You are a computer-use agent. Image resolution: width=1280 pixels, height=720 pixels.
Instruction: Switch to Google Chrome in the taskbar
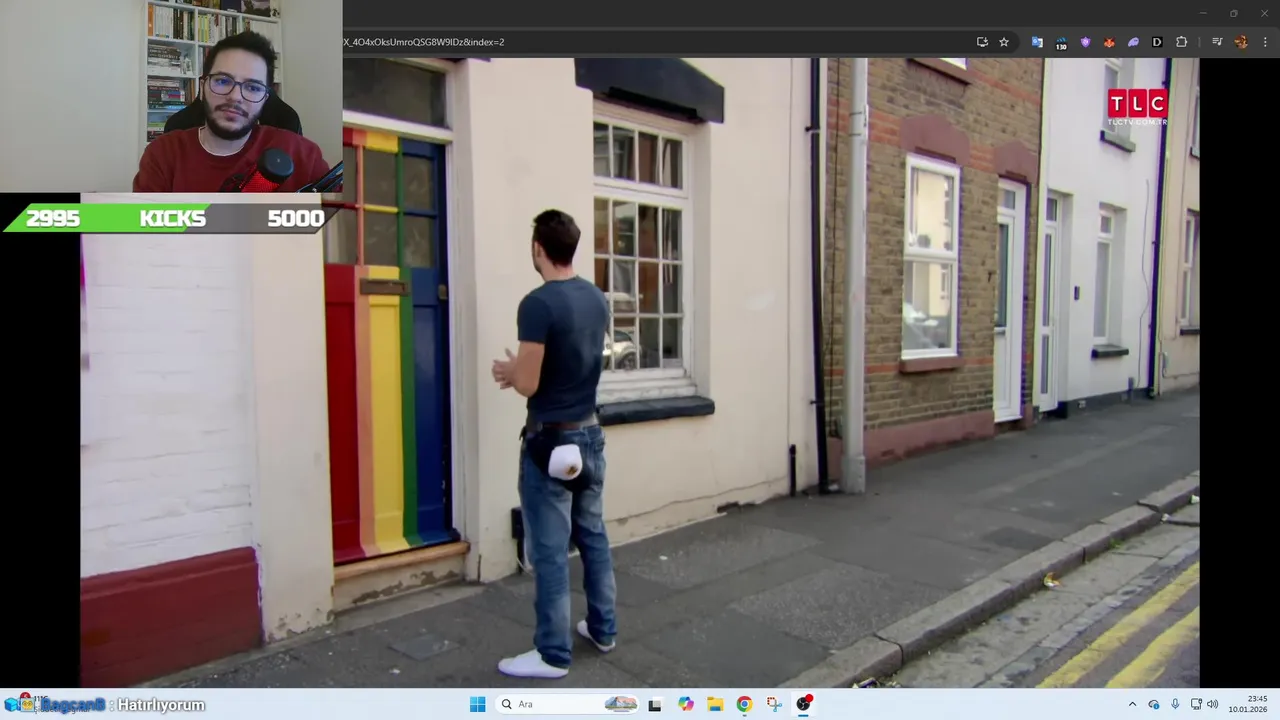pos(744,704)
